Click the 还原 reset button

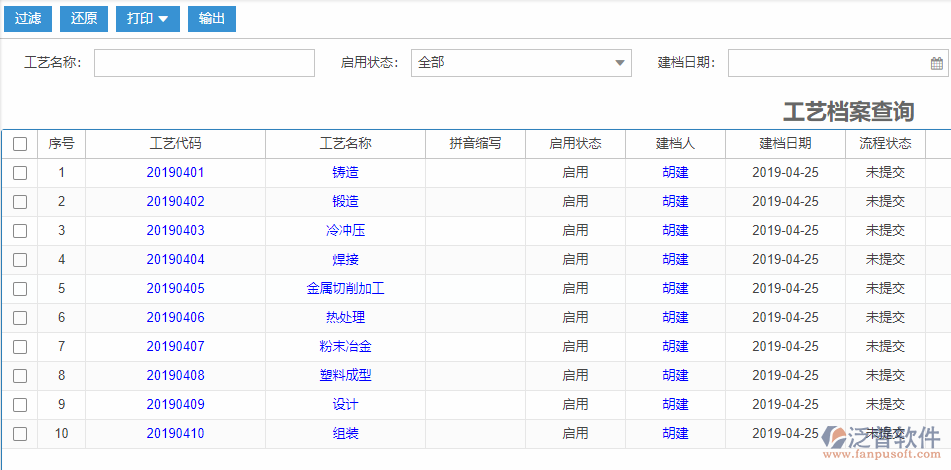[x=84, y=19]
